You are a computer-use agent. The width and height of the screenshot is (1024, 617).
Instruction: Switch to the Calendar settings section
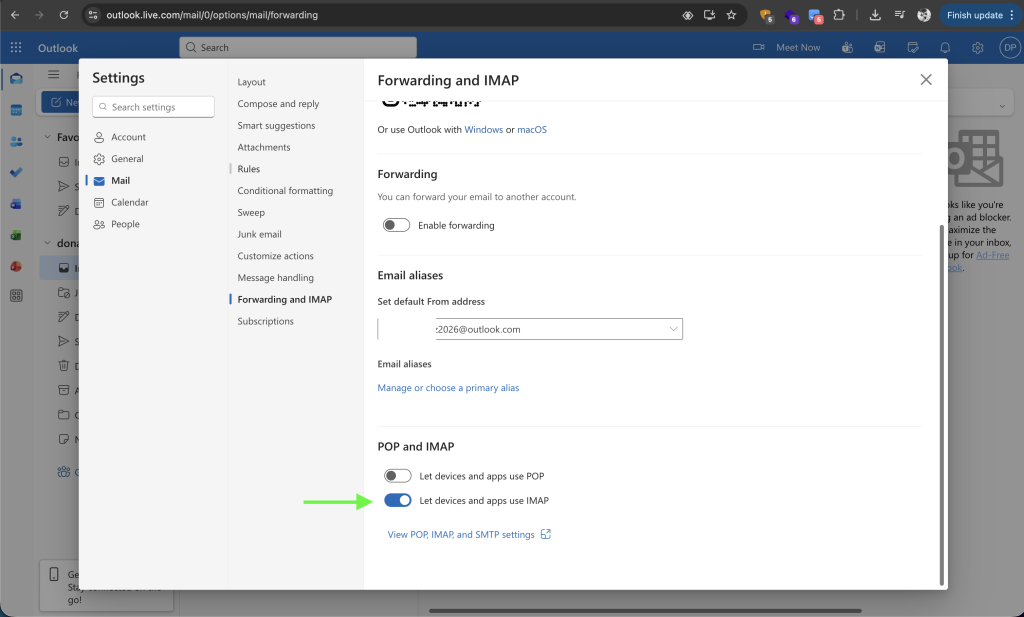coord(129,202)
